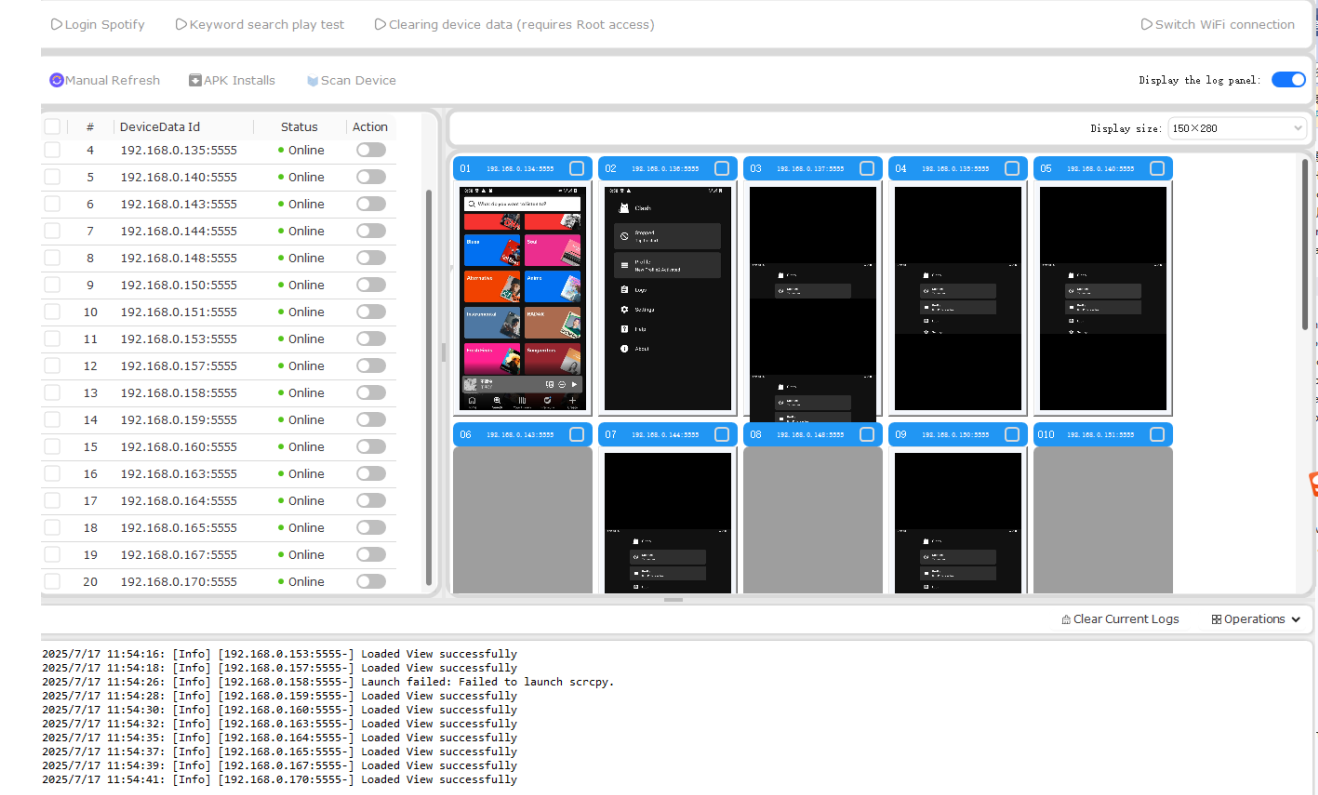Screen dimensions: 1318x795
Task: Clear Current Logs with the broom icon
Action: (x=1120, y=619)
